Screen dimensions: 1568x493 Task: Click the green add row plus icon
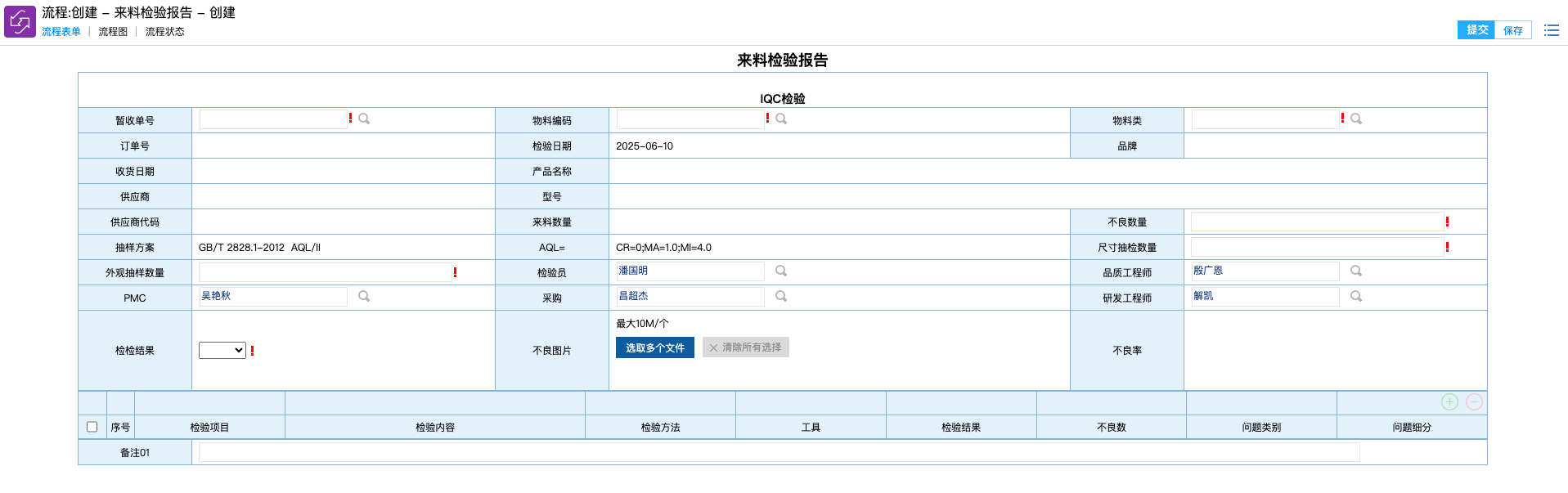1449,402
